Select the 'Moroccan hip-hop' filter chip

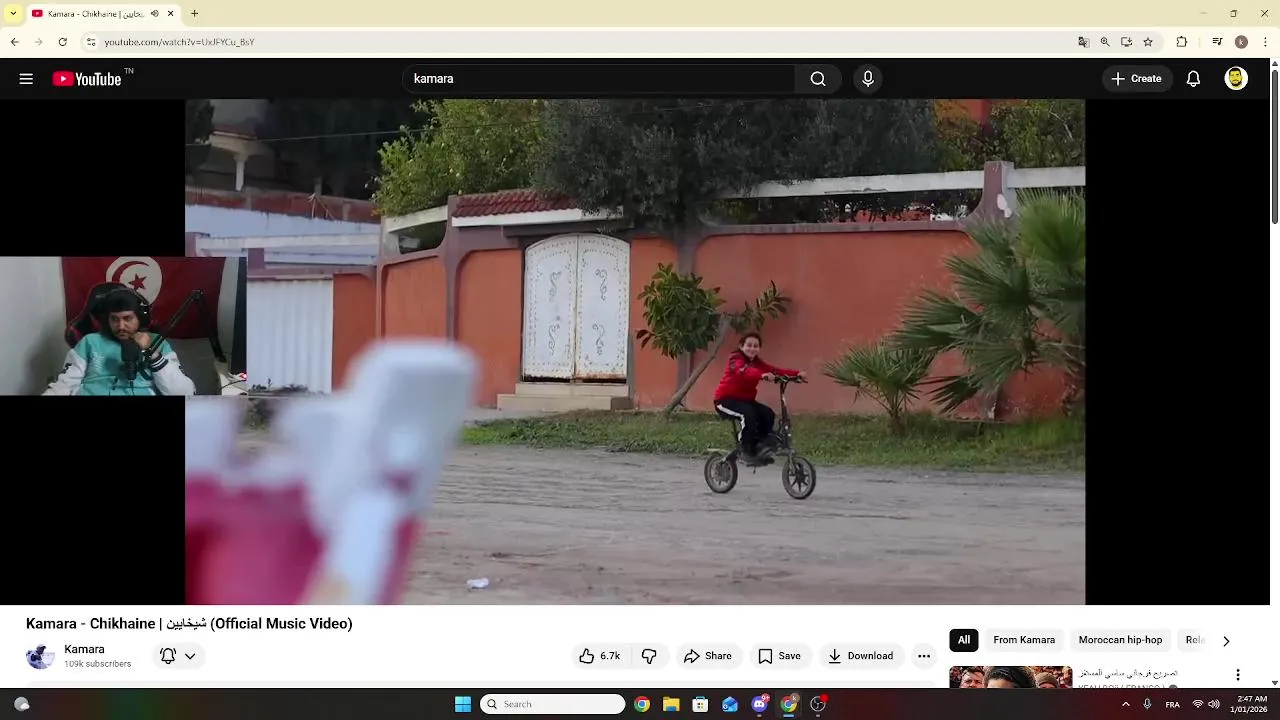click(x=1120, y=640)
